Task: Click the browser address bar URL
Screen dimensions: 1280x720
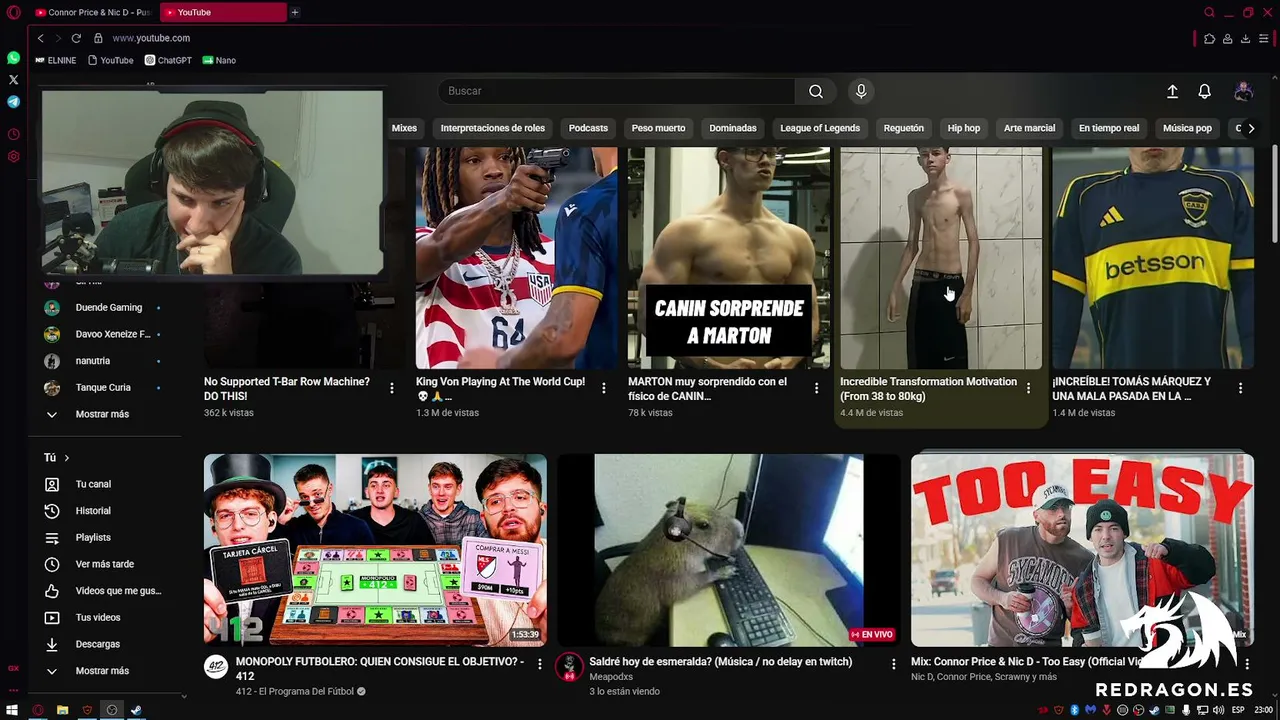Action: (151, 38)
